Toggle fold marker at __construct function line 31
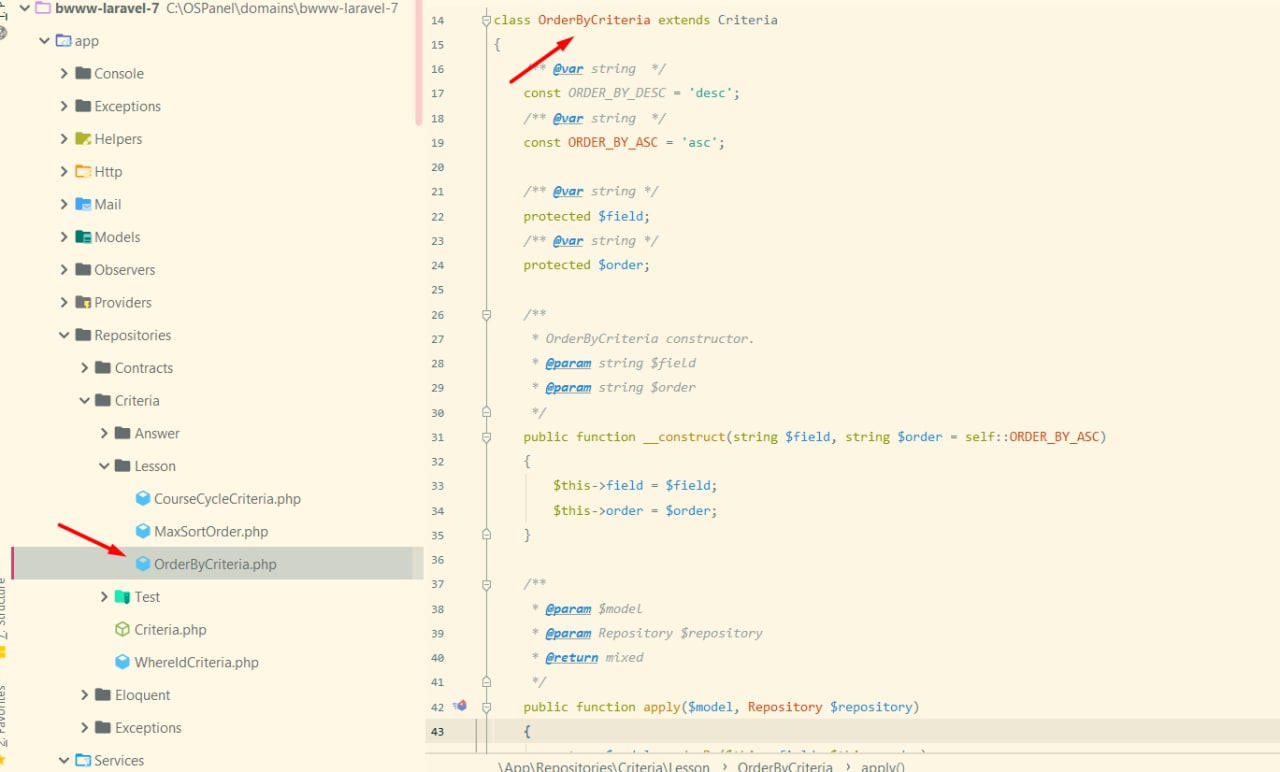Screen dimensions: 1280x772 click(486, 437)
